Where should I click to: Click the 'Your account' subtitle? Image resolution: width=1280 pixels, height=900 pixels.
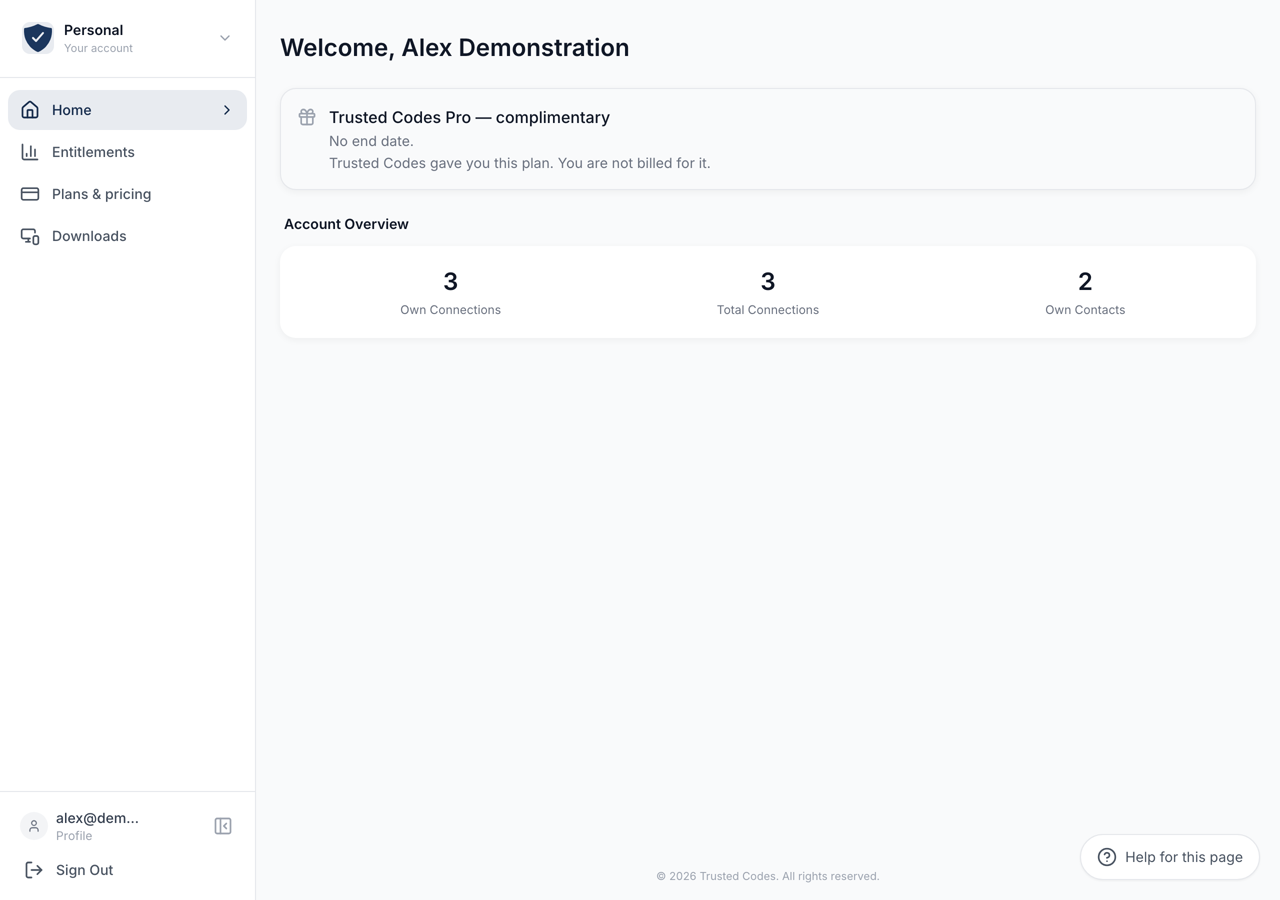(x=98, y=48)
